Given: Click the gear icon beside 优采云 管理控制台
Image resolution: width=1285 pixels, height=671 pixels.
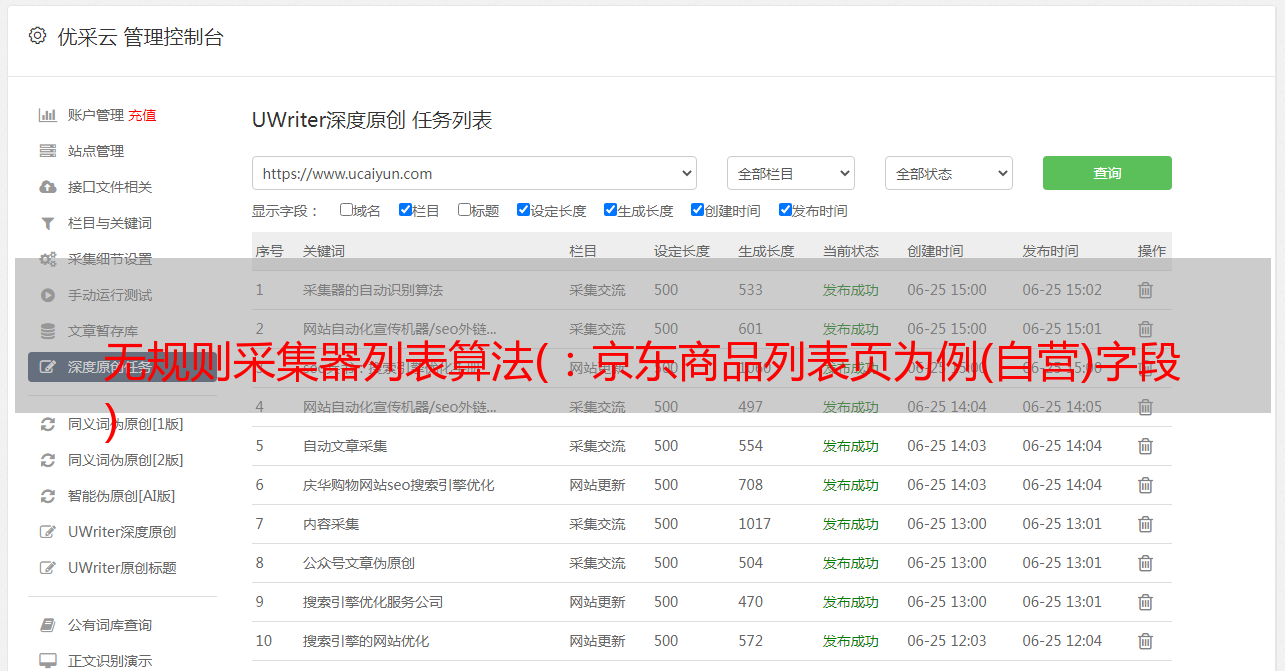Looking at the screenshot, I should (38, 36).
